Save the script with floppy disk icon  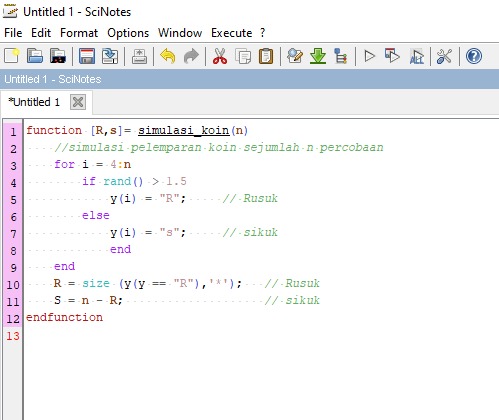point(87,56)
